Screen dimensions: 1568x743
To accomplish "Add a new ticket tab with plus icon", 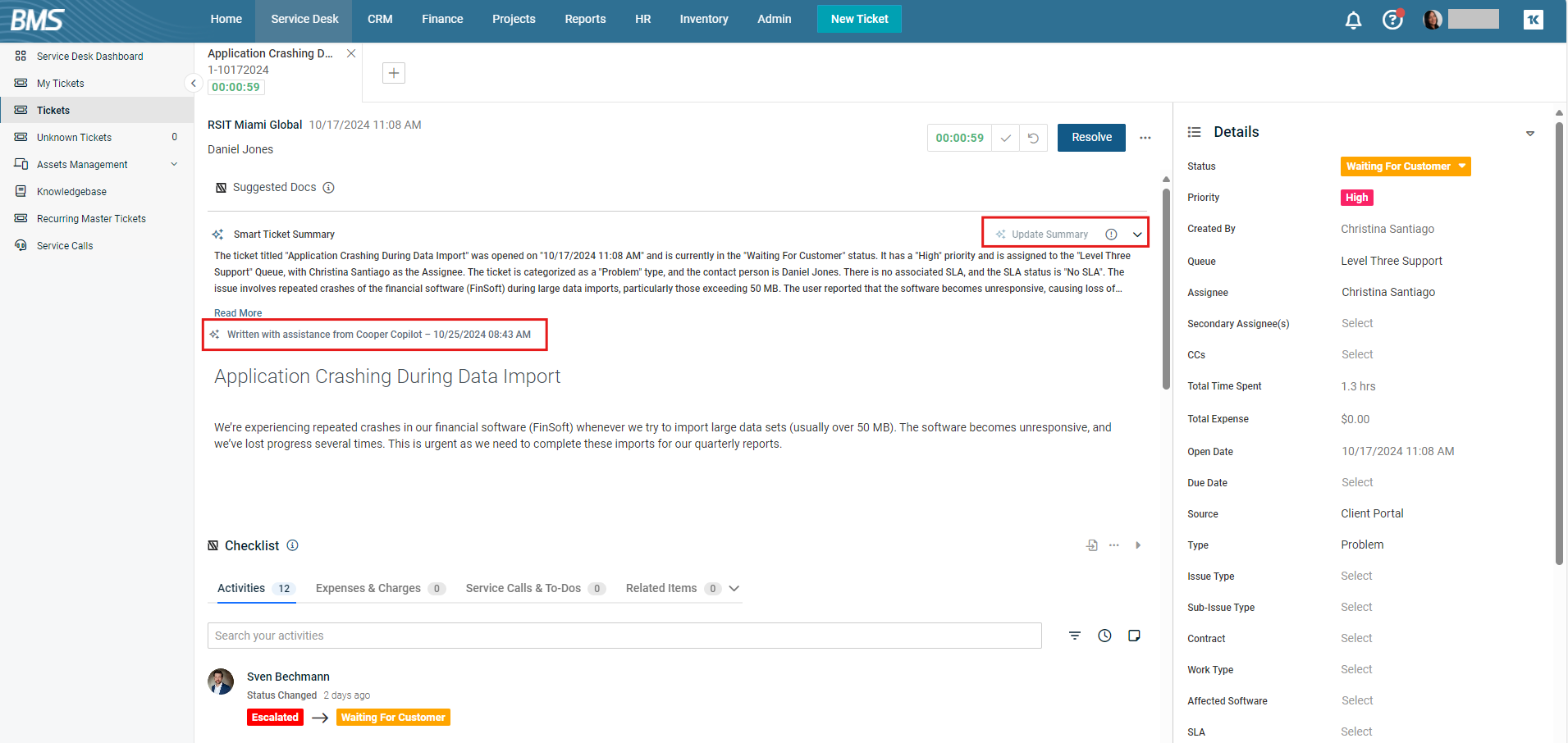I will pyautogui.click(x=394, y=73).
